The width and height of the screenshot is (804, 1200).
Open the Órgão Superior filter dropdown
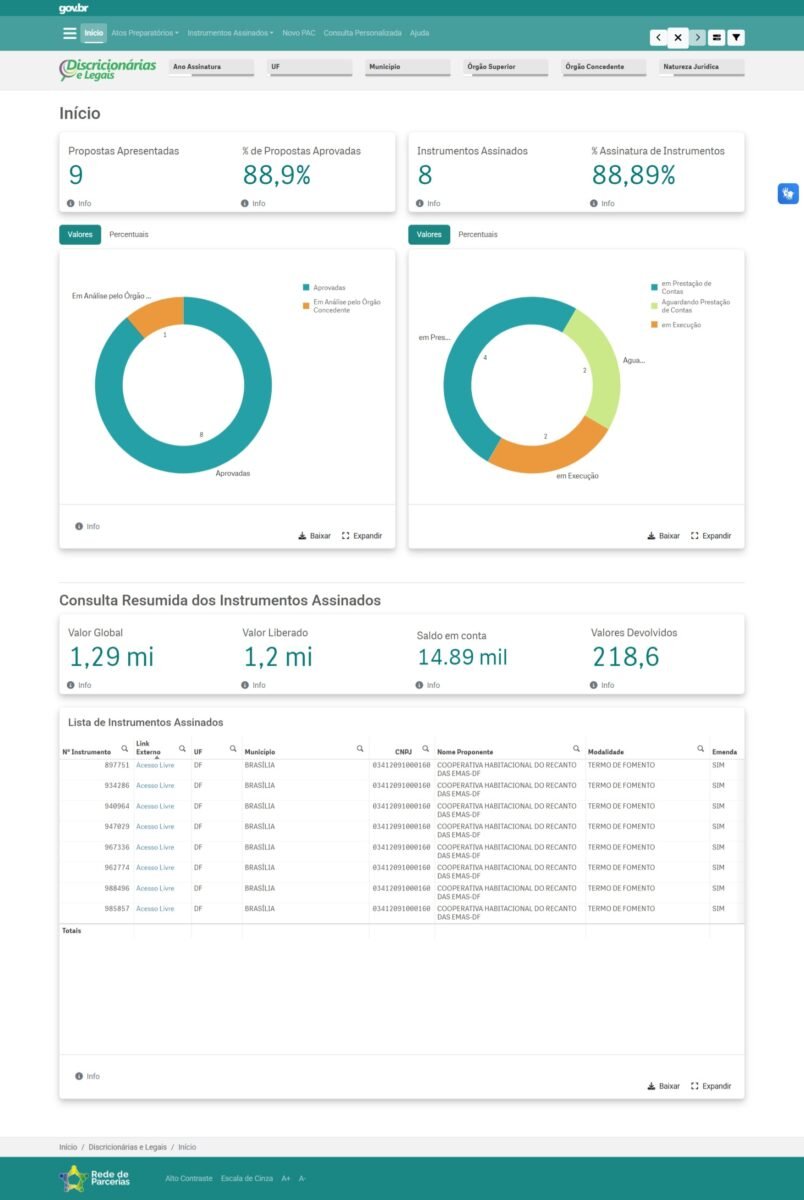[505, 67]
